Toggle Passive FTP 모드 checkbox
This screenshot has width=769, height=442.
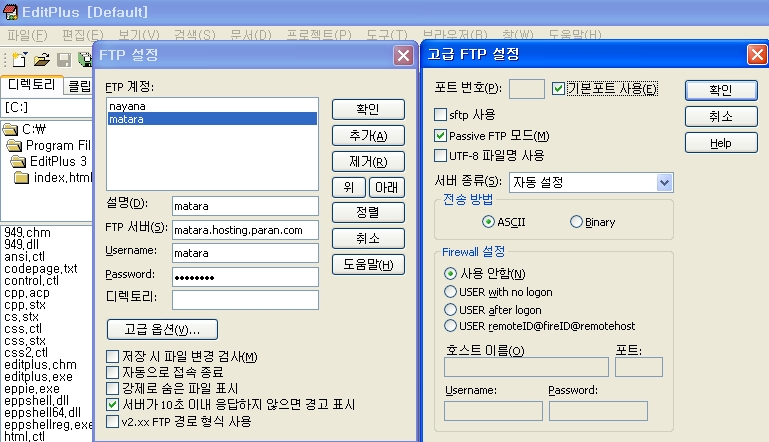(x=440, y=135)
